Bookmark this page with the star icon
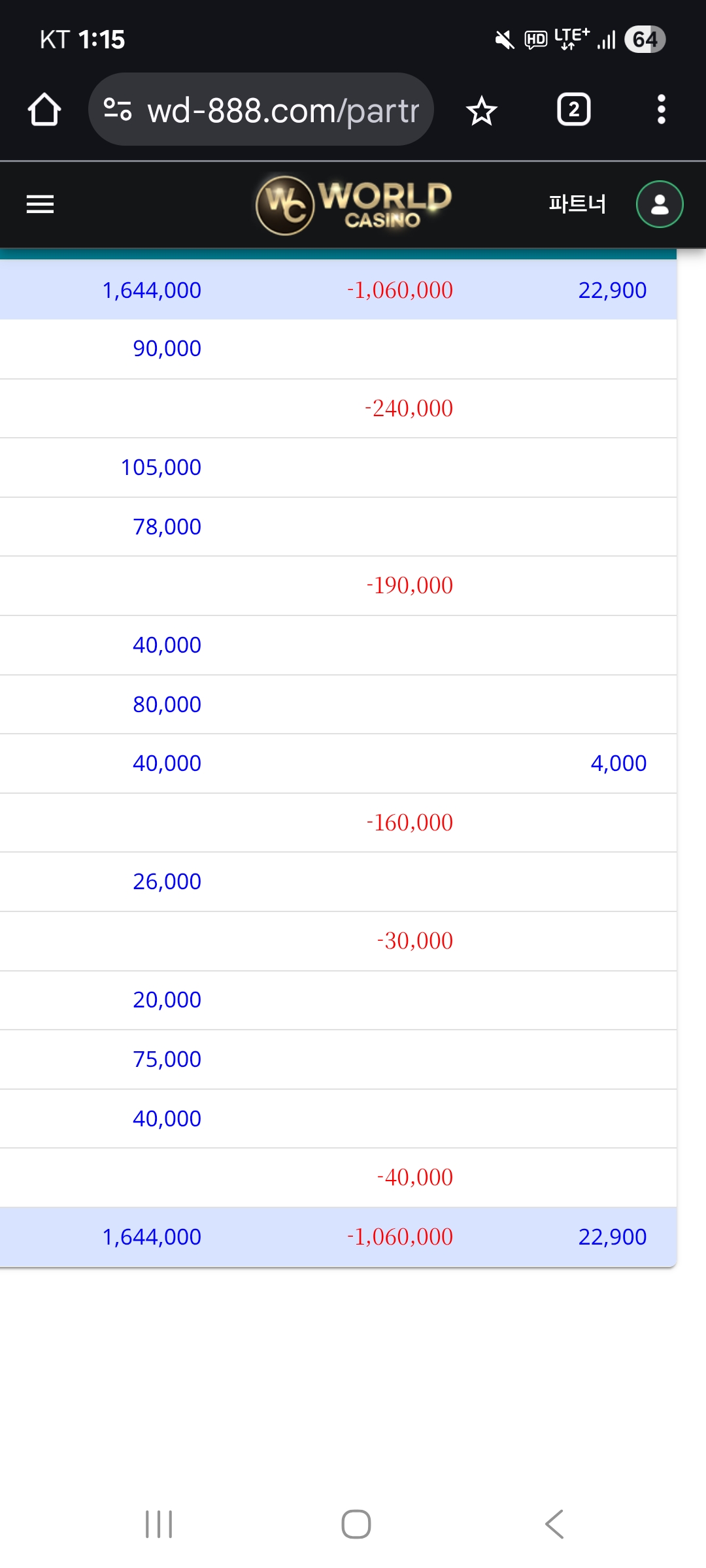706x1568 pixels. tap(482, 110)
